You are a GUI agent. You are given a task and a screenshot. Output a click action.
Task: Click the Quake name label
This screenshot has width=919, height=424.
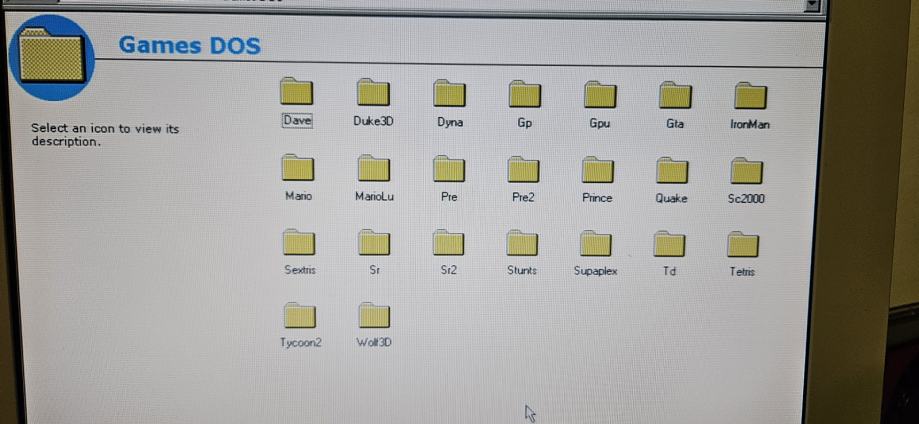672,198
